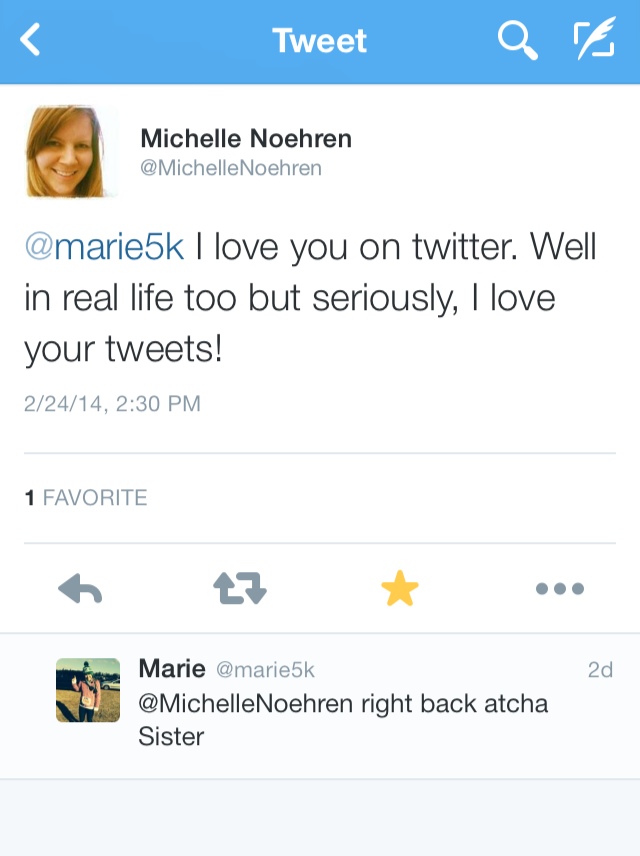Tap @marie5k handle in the reply

[265, 670]
